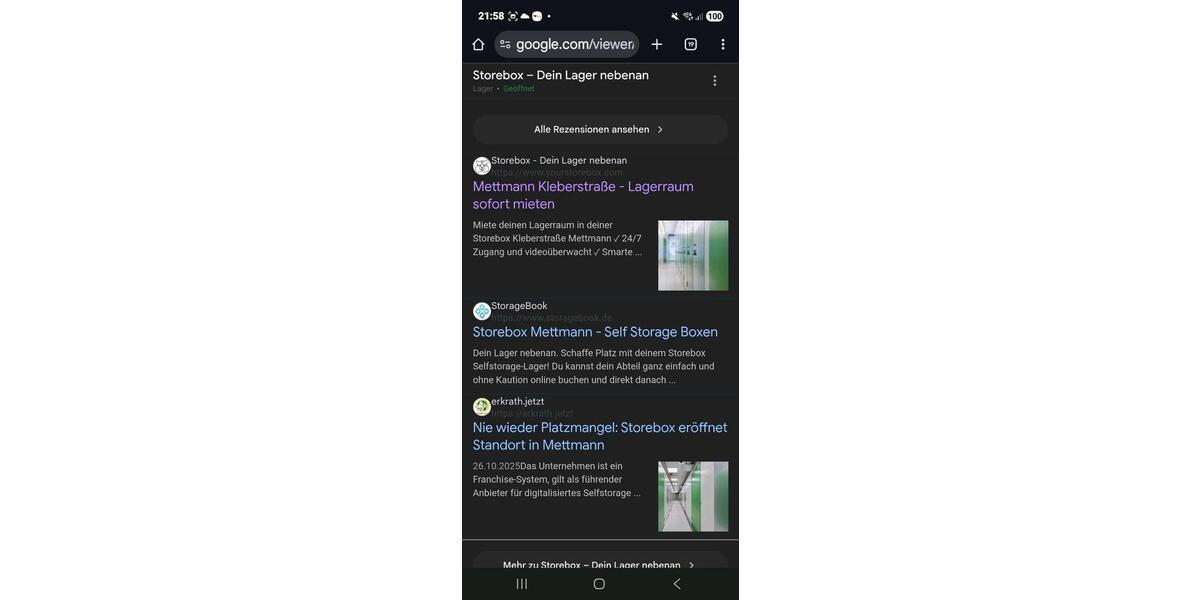Viewport: 1200px width, 600px height.
Task: Open site info icon in address bar
Action: click(505, 44)
